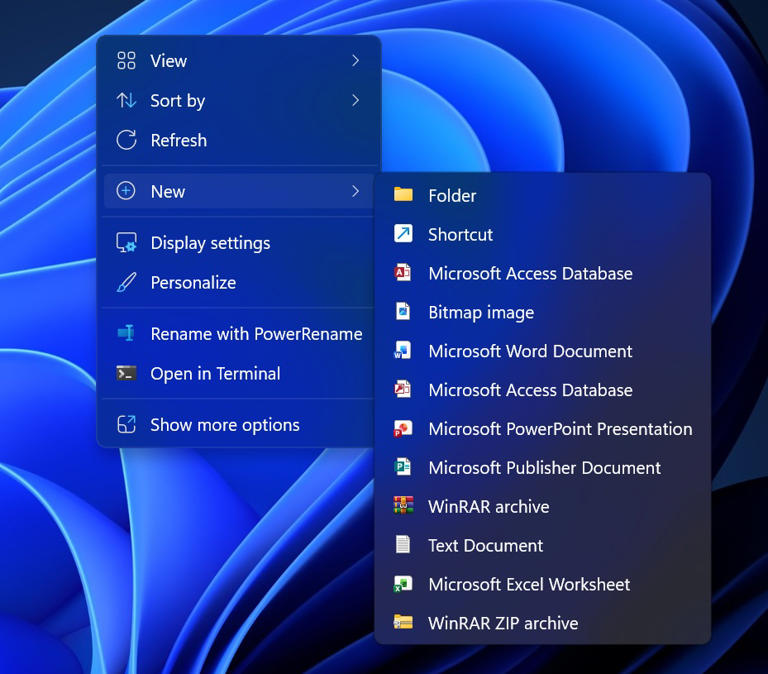Select Personalize in the context menu
Screen dimensions: 768x674
pyautogui.click(x=193, y=283)
